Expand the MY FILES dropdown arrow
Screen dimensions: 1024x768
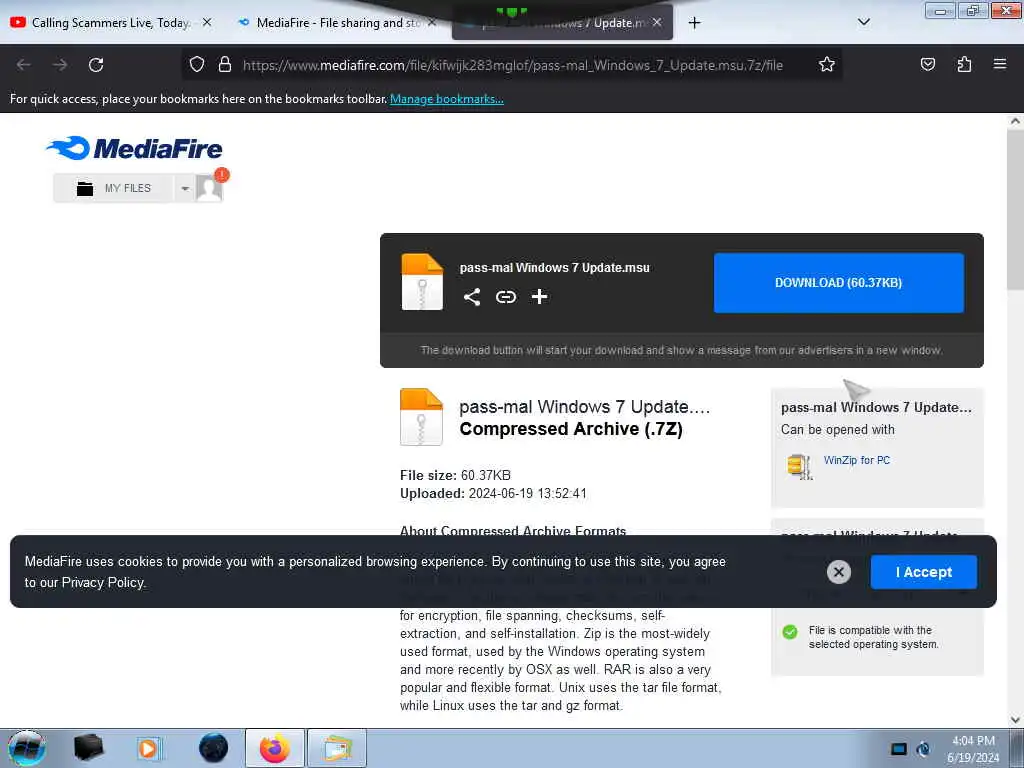pos(185,189)
